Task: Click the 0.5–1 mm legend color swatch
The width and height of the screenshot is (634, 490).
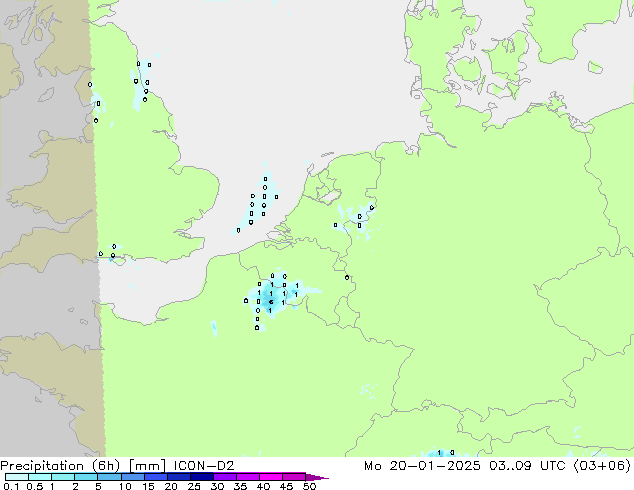Action: click(40, 477)
